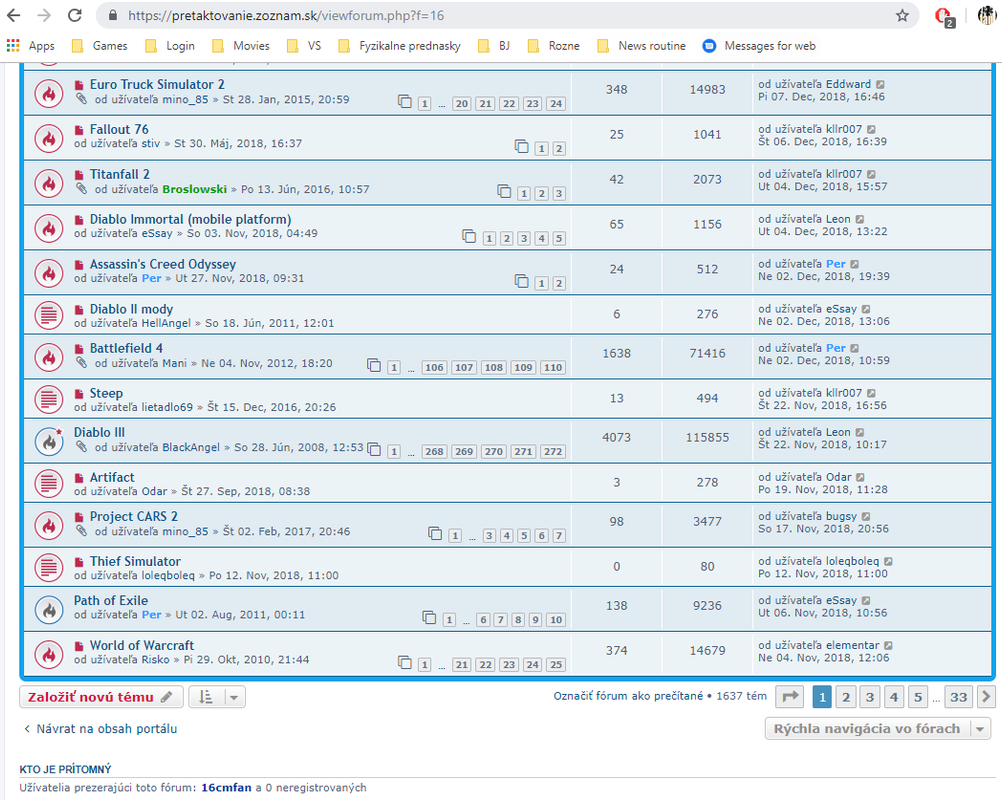Click the pages icon in Fallout 76 row
Screen dimensions: 1002x800
tap(521, 147)
